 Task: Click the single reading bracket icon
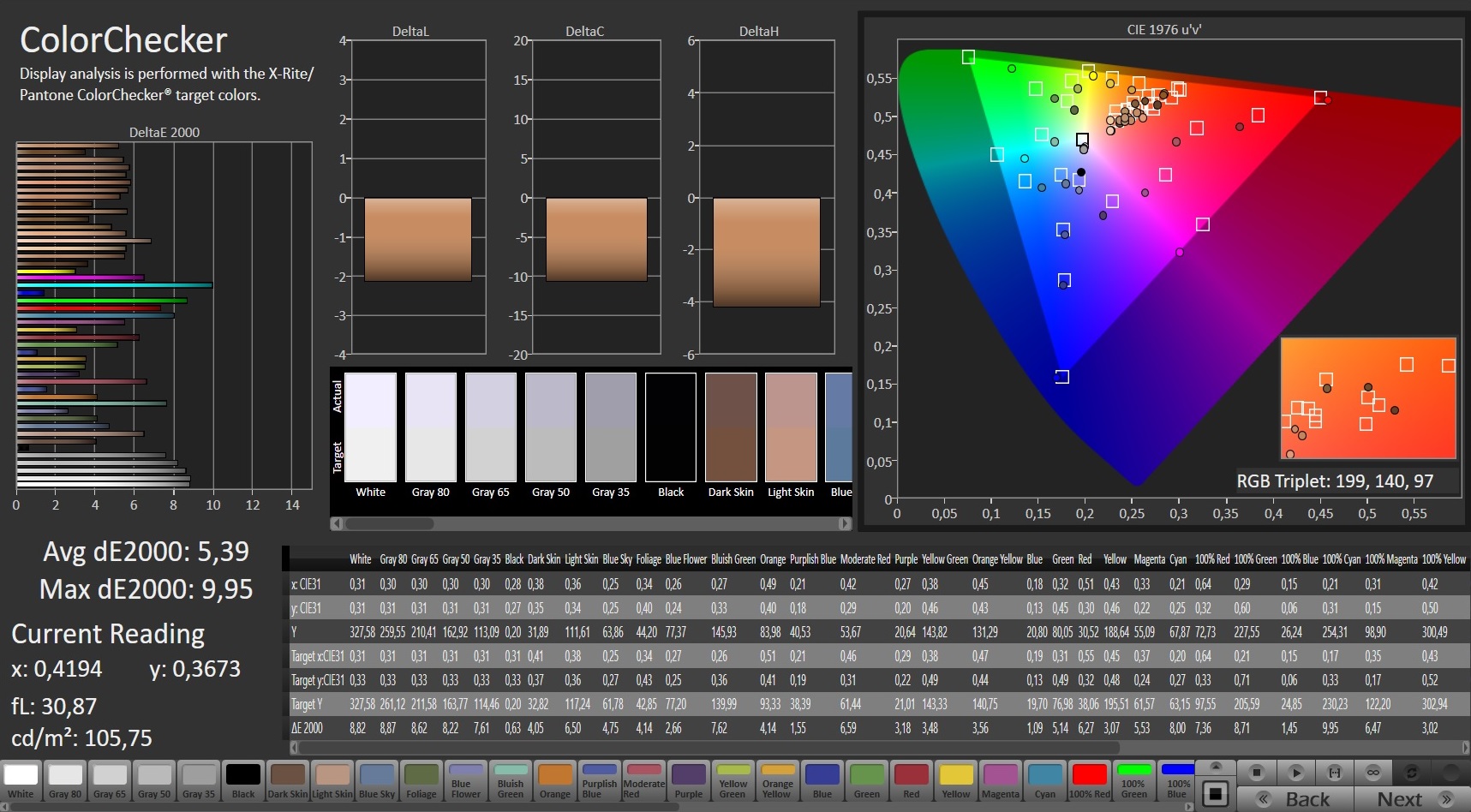(1334, 772)
